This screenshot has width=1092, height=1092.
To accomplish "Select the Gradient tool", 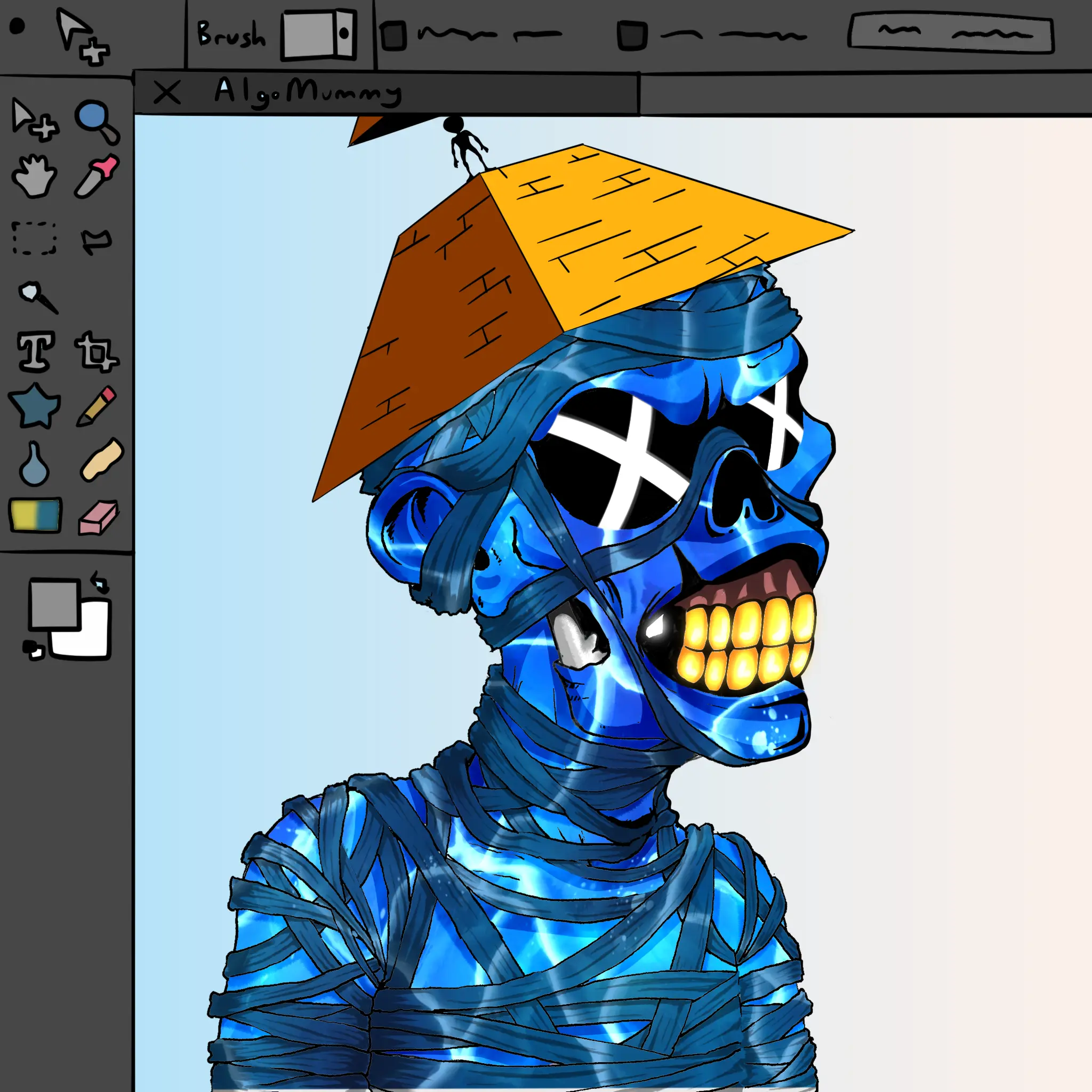I will [35, 515].
